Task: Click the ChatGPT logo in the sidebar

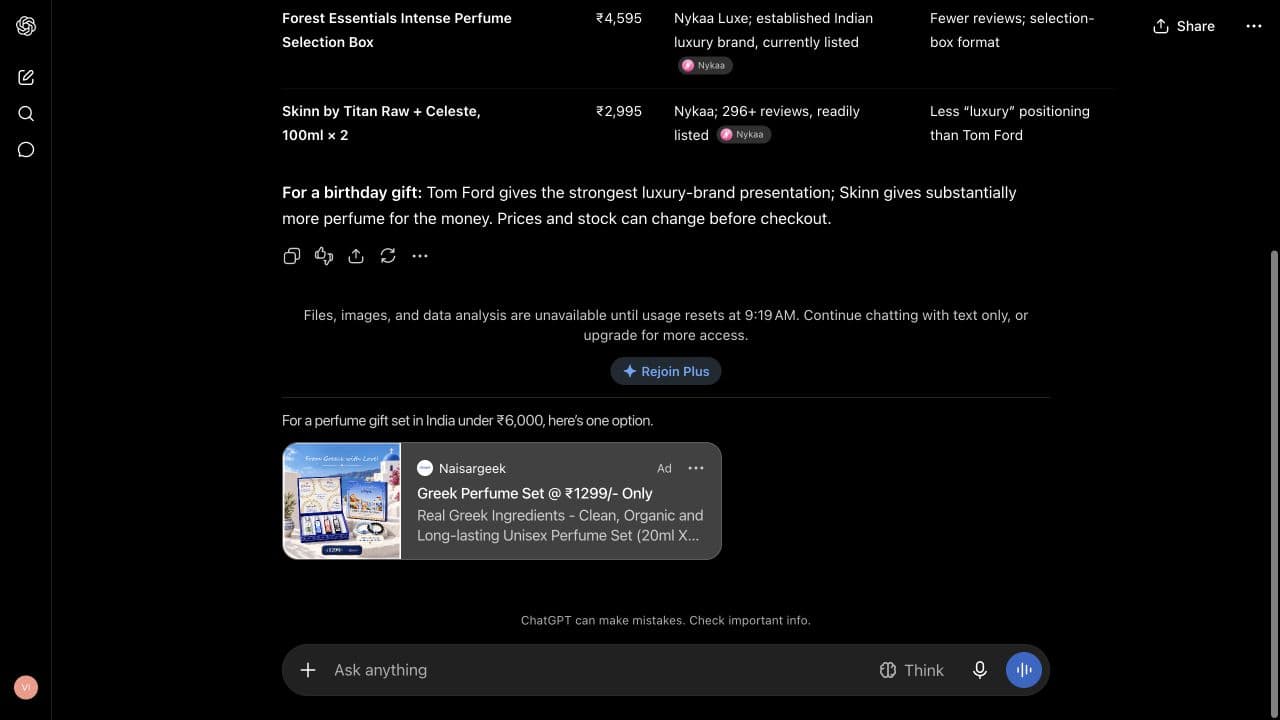Action: pos(26,26)
